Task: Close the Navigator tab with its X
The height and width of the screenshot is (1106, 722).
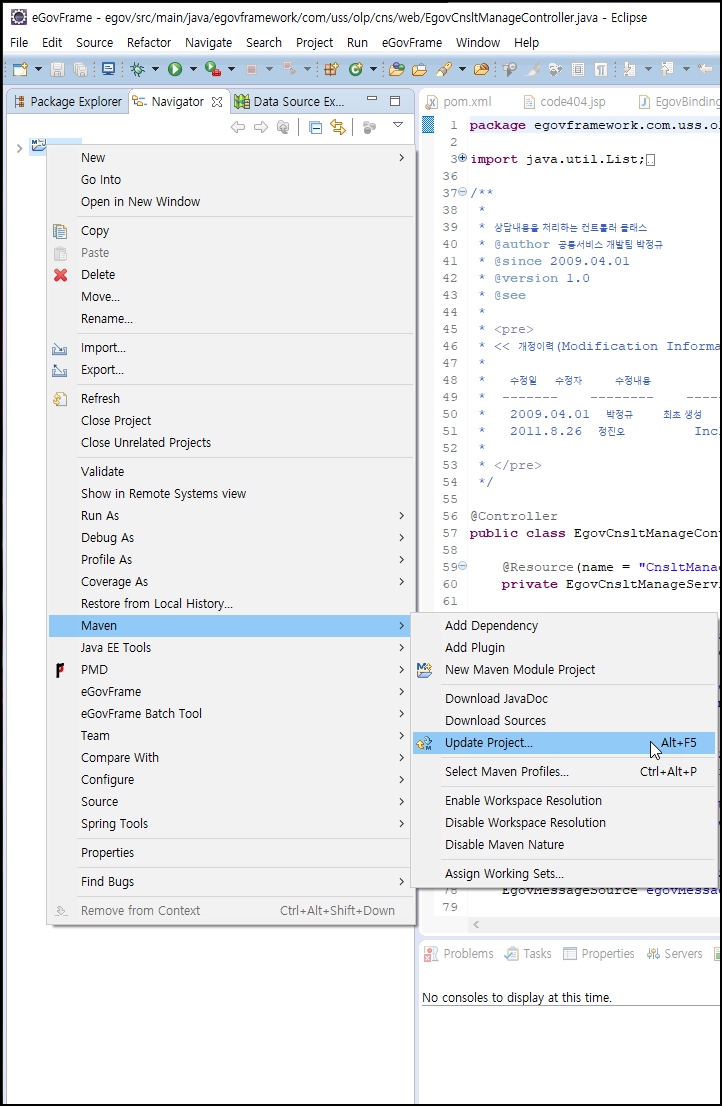Action: coord(217,102)
